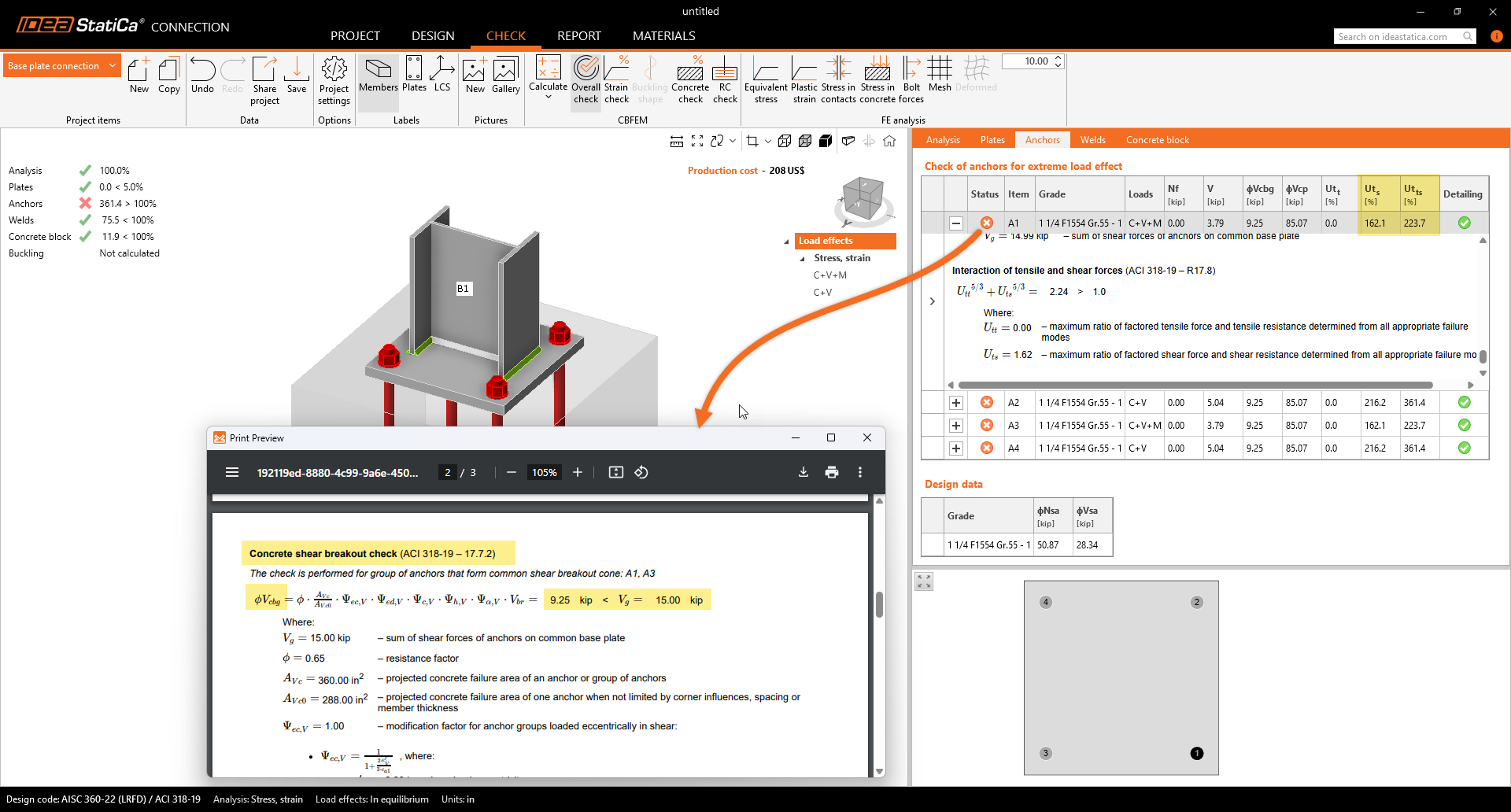Download the PDF in Print Preview

click(804, 472)
